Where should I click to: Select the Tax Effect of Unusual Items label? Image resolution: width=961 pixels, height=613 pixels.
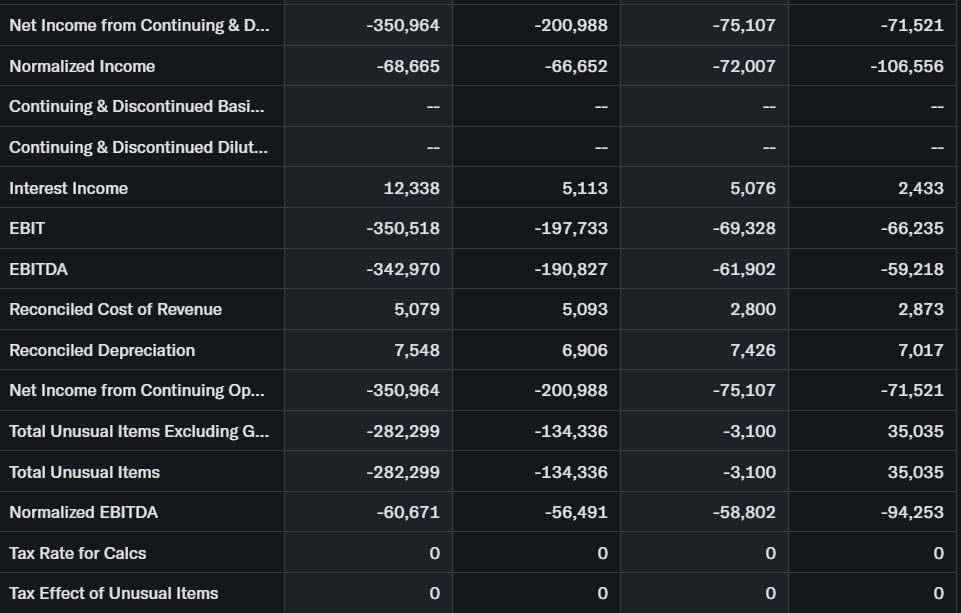pyautogui.click(x=113, y=593)
